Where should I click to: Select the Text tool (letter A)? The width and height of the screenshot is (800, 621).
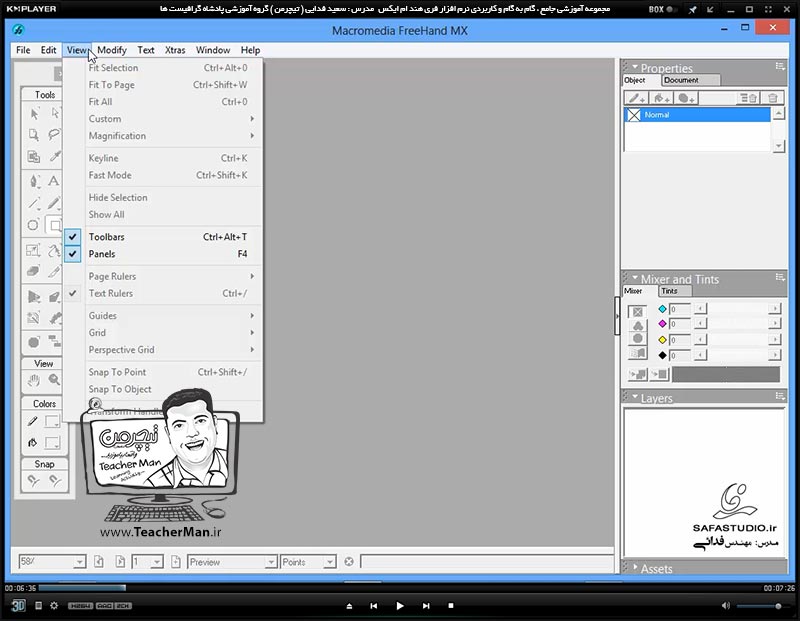coord(54,181)
